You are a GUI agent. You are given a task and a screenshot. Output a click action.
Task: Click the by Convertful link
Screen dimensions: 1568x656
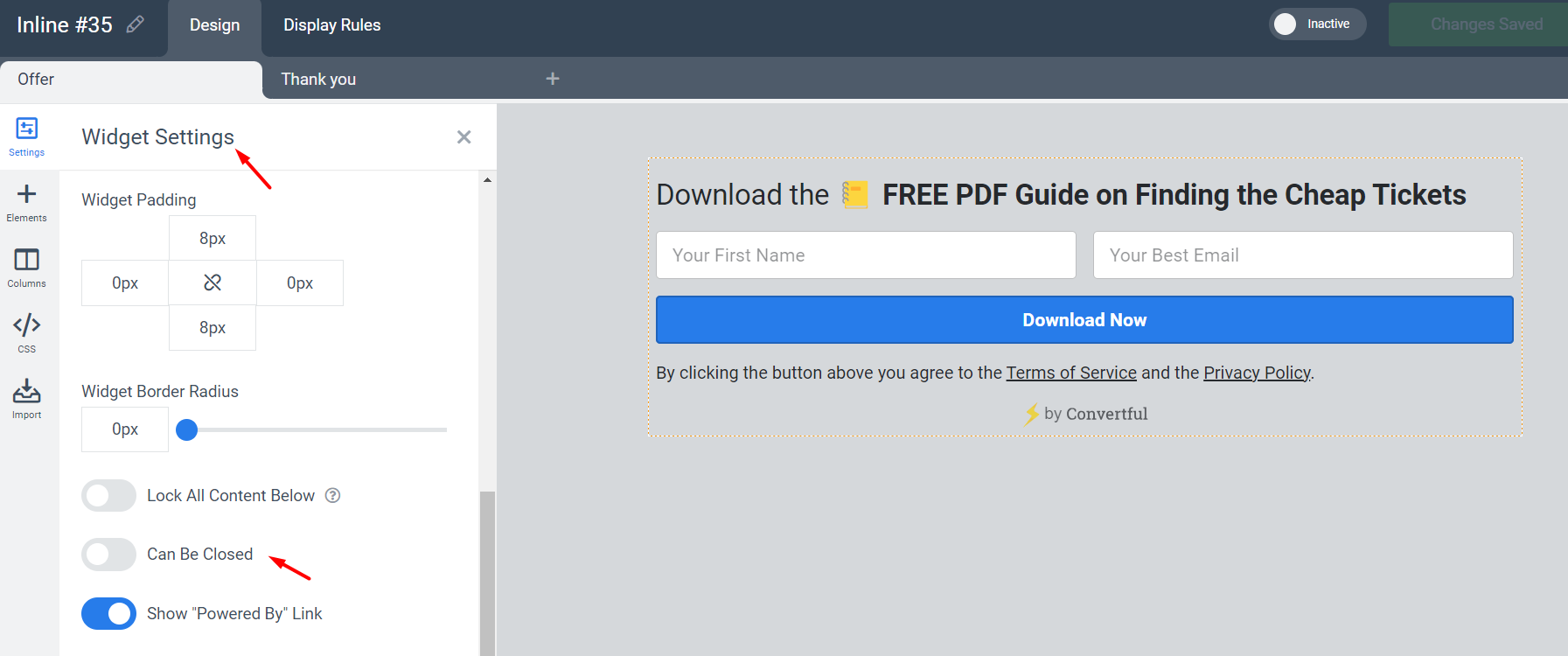click(x=1085, y=414)
